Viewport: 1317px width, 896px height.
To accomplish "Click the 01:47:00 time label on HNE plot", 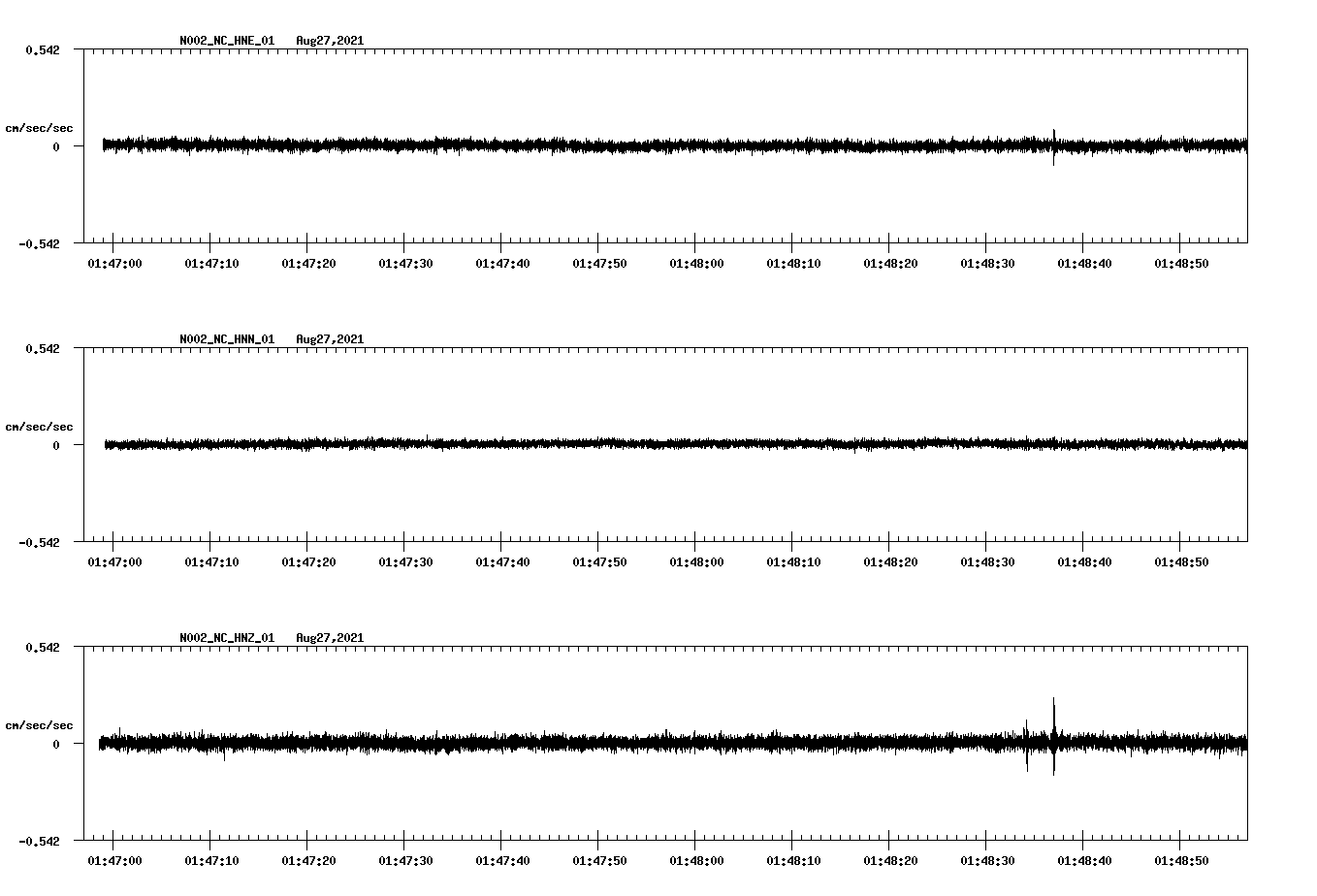I will pos(114,263).
